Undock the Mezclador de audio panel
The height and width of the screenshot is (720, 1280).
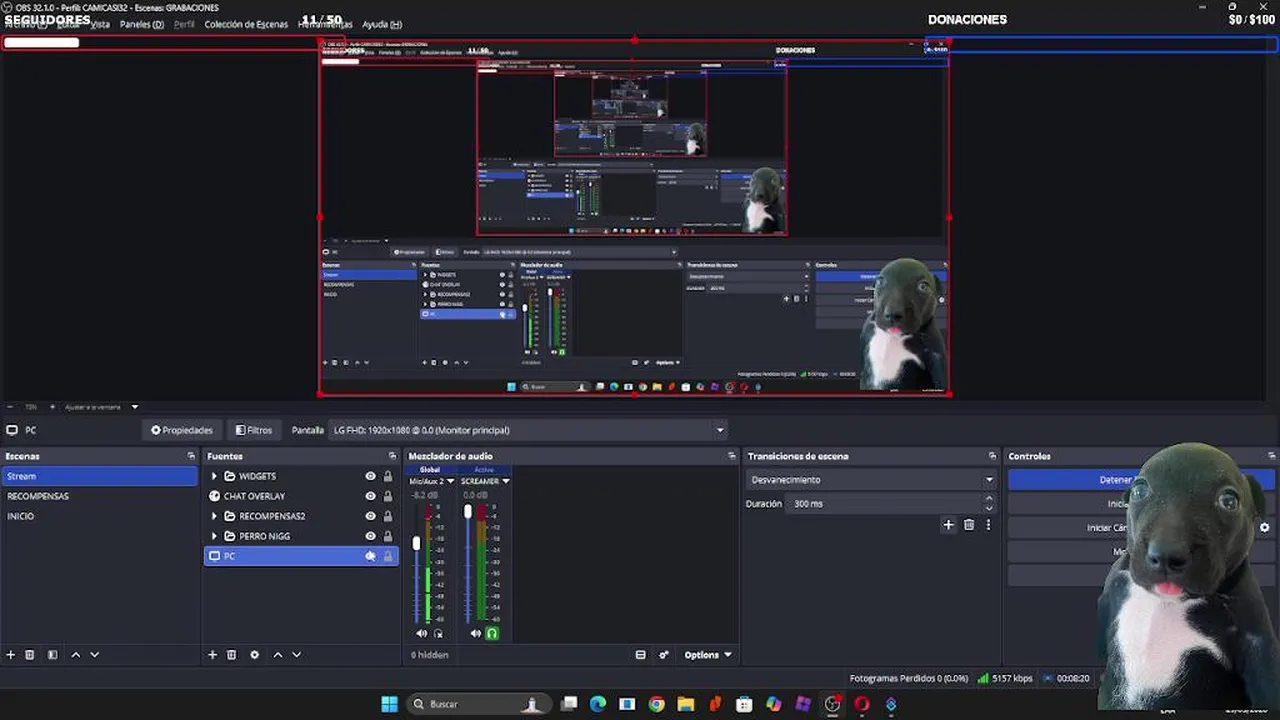[x=732, y=456]
